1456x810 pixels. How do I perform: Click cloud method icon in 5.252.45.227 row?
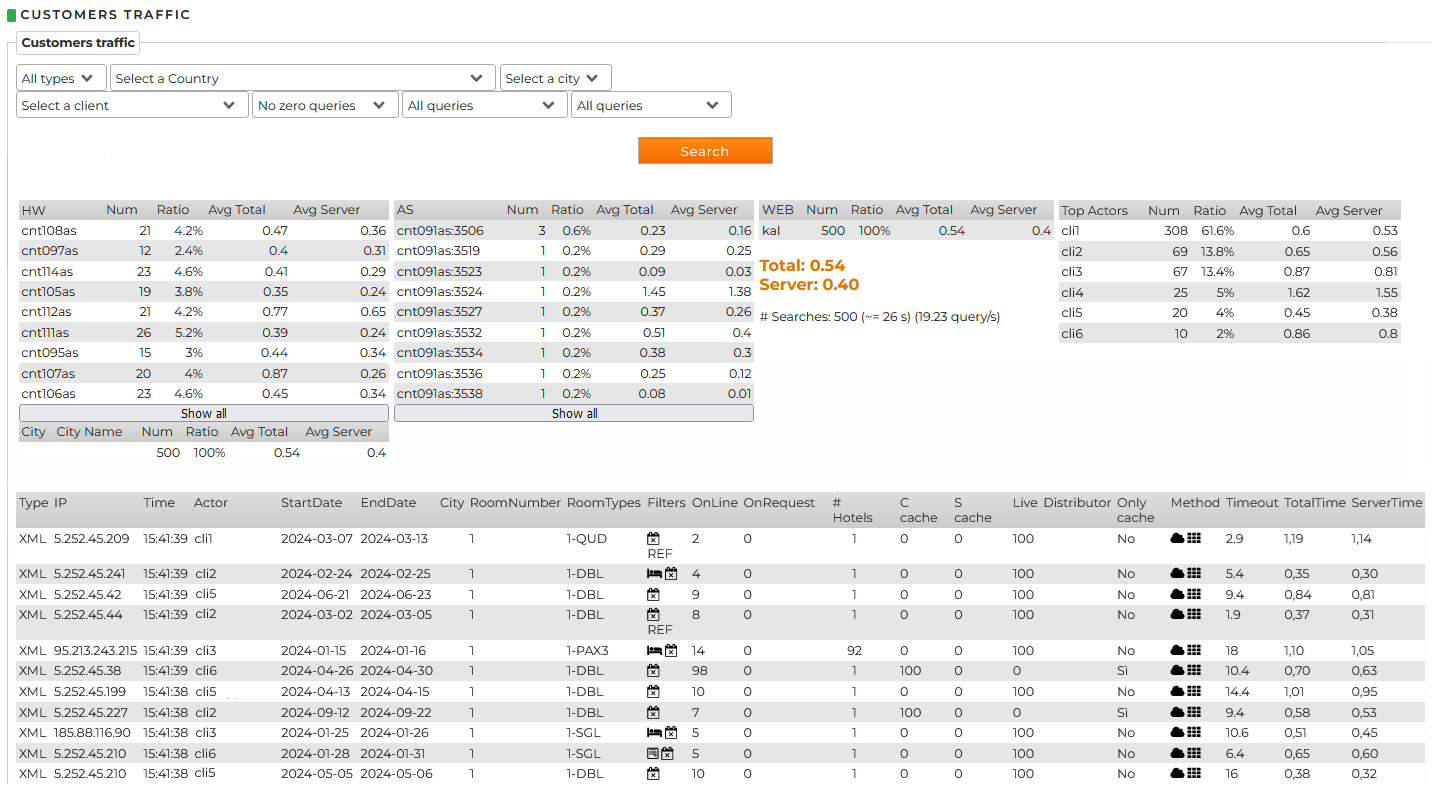[1177, 712]
